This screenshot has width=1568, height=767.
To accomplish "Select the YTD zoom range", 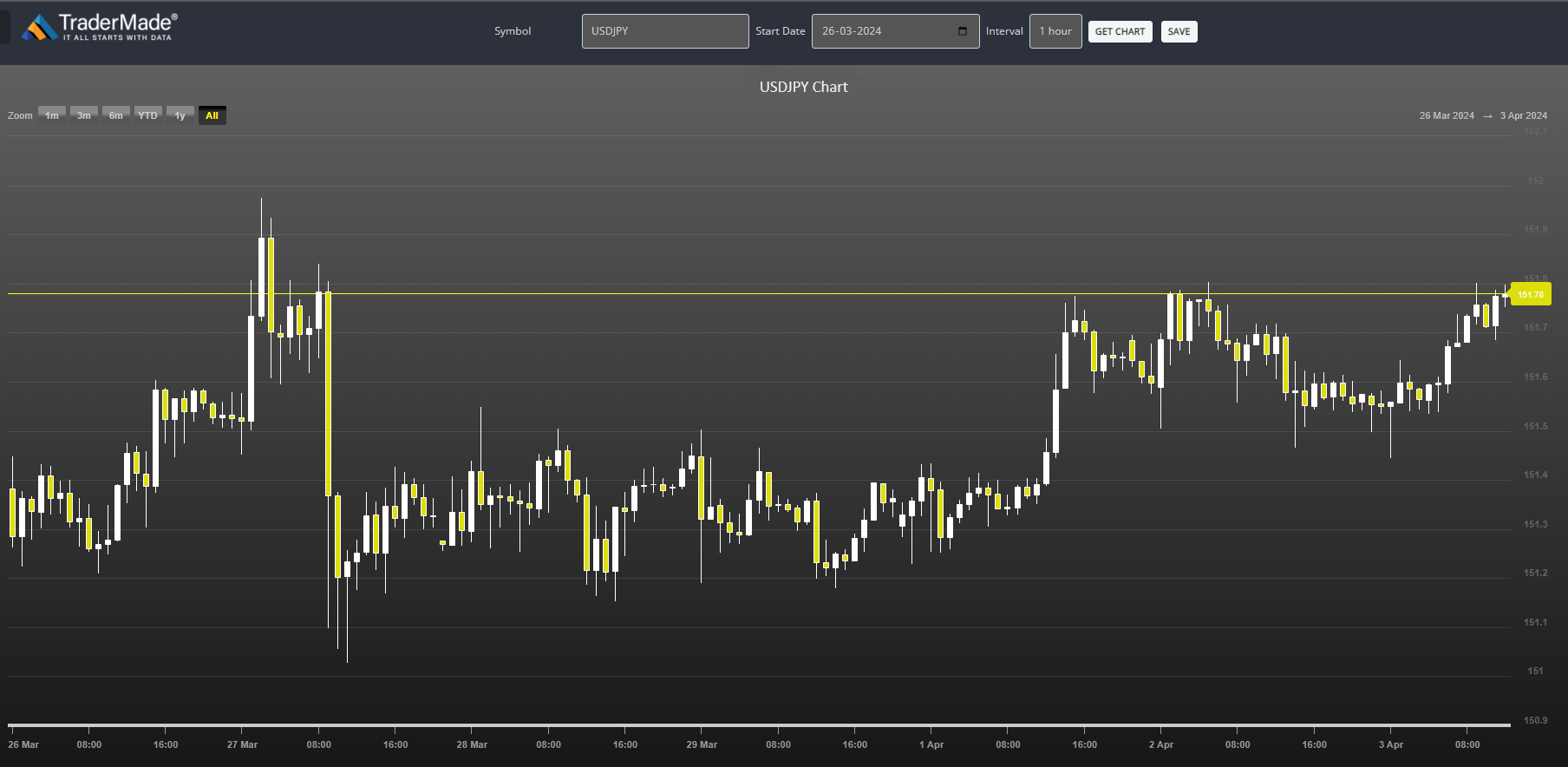I will (x=148, y=115).
